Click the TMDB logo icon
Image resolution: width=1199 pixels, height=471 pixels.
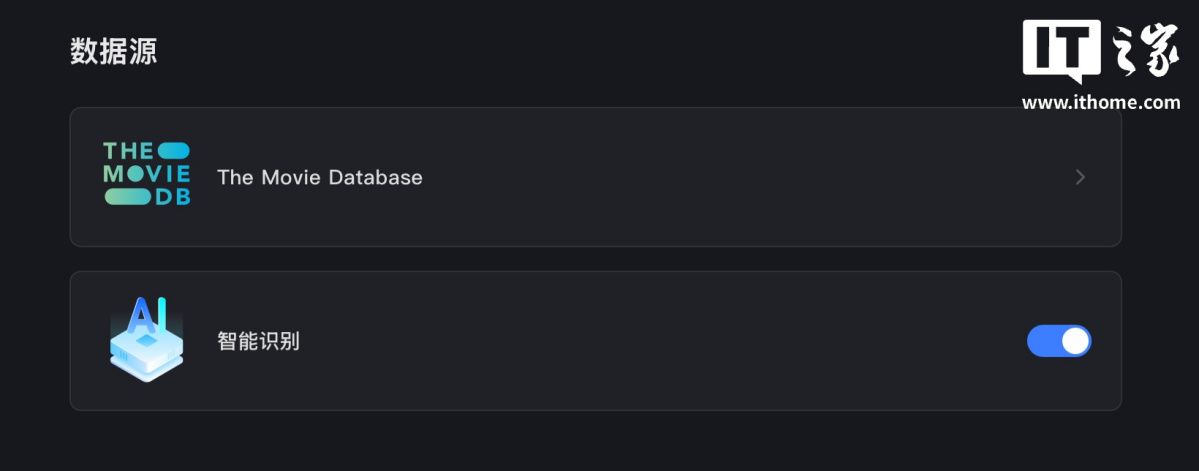click(146, 174)
